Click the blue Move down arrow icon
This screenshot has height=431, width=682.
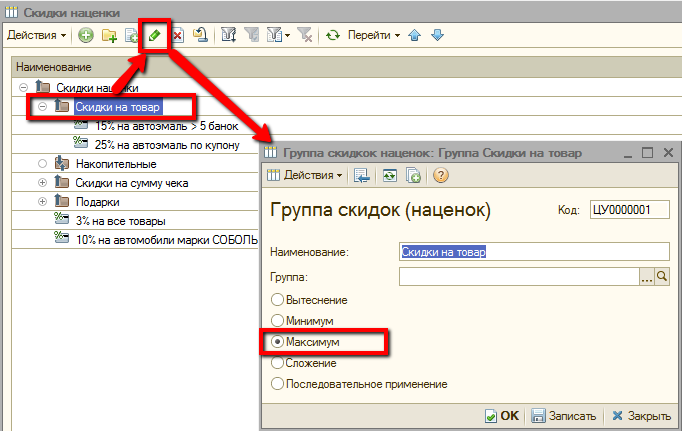point(436,36)
